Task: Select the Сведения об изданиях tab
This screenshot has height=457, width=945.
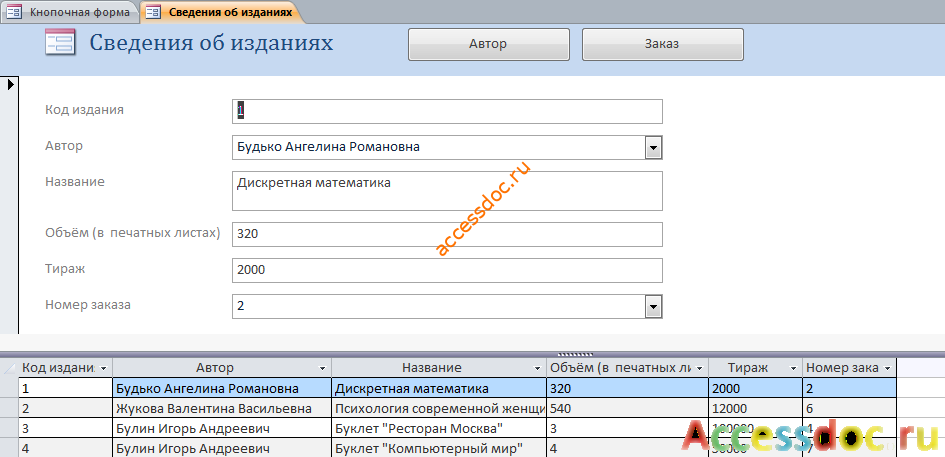Action: 221,12
